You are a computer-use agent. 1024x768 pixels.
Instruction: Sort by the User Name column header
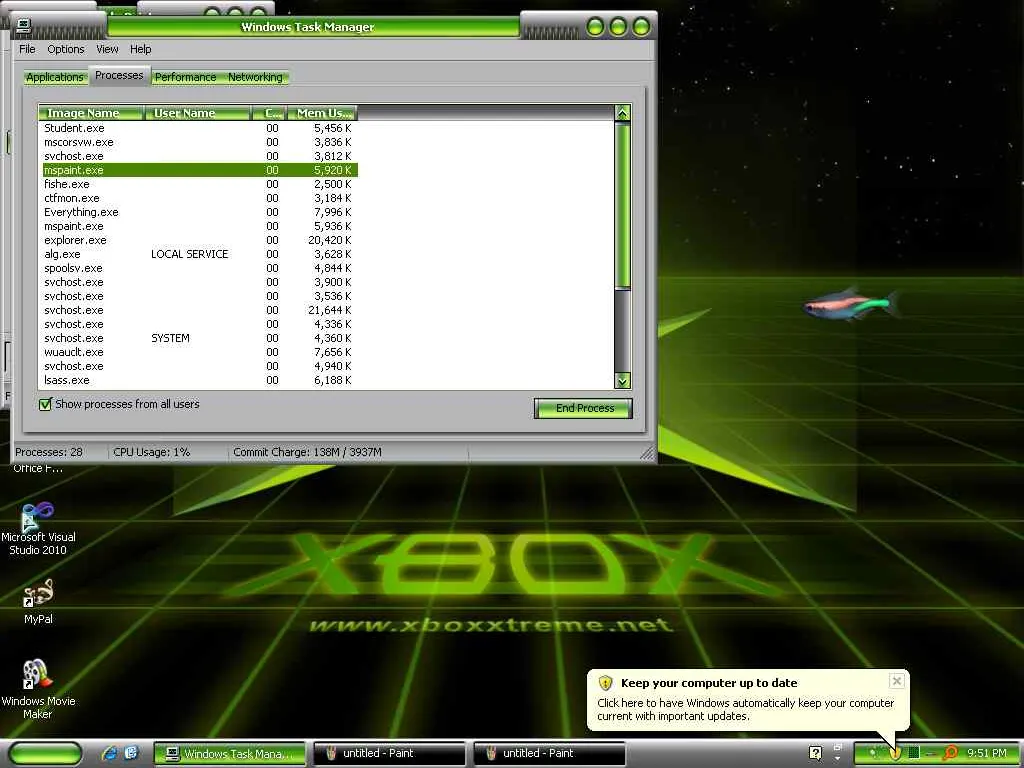click(197, 113)
